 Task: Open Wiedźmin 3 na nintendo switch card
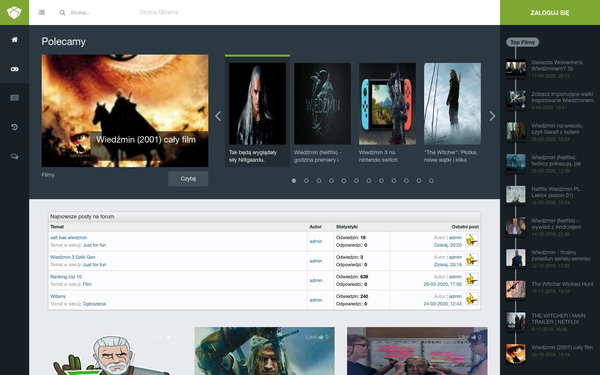387,113
